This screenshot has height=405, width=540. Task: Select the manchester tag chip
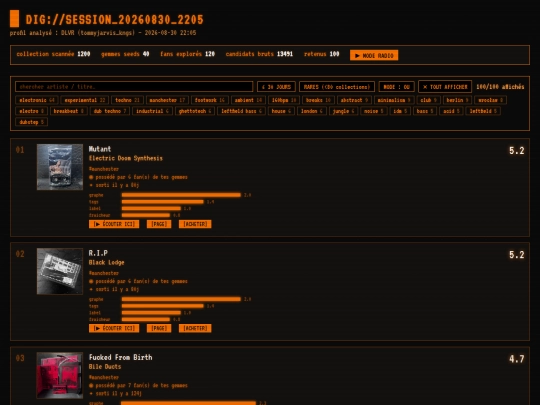click(x=167, y=100)
